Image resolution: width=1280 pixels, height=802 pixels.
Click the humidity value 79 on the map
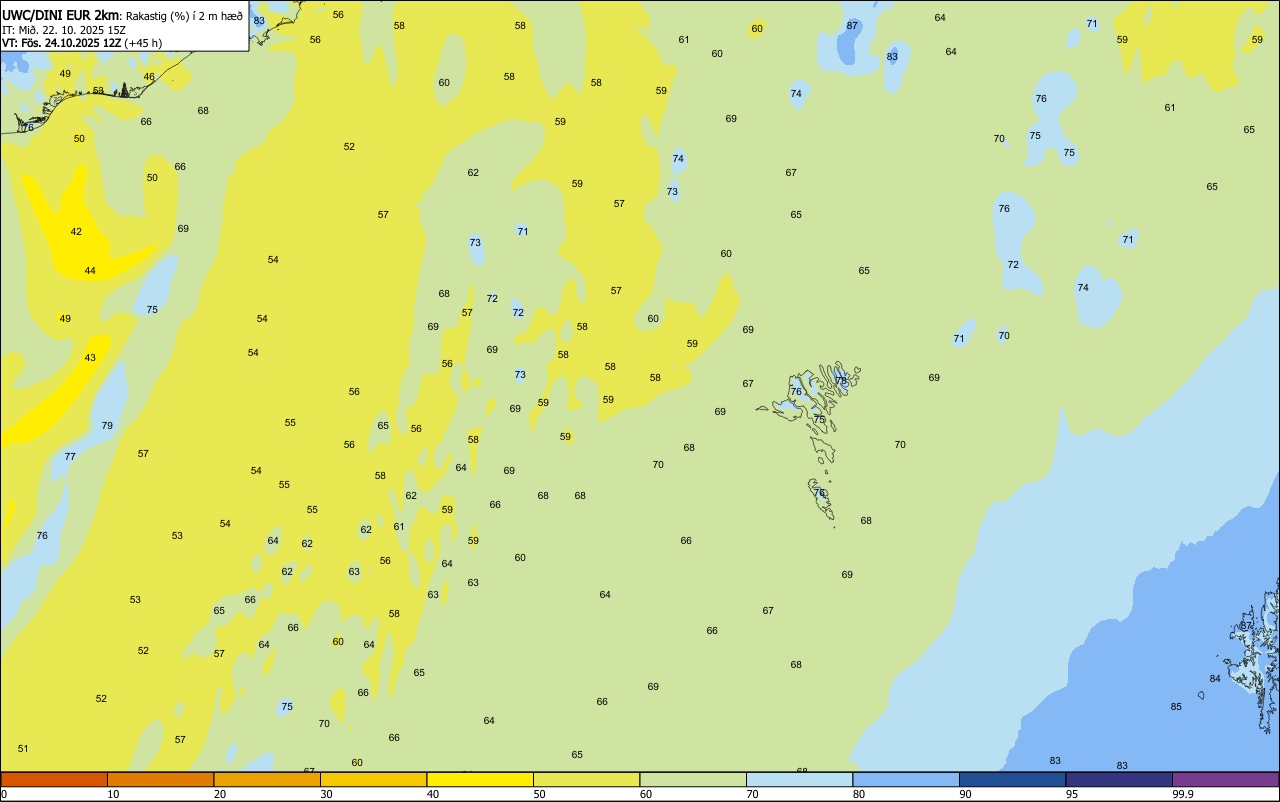coord(107,426)
